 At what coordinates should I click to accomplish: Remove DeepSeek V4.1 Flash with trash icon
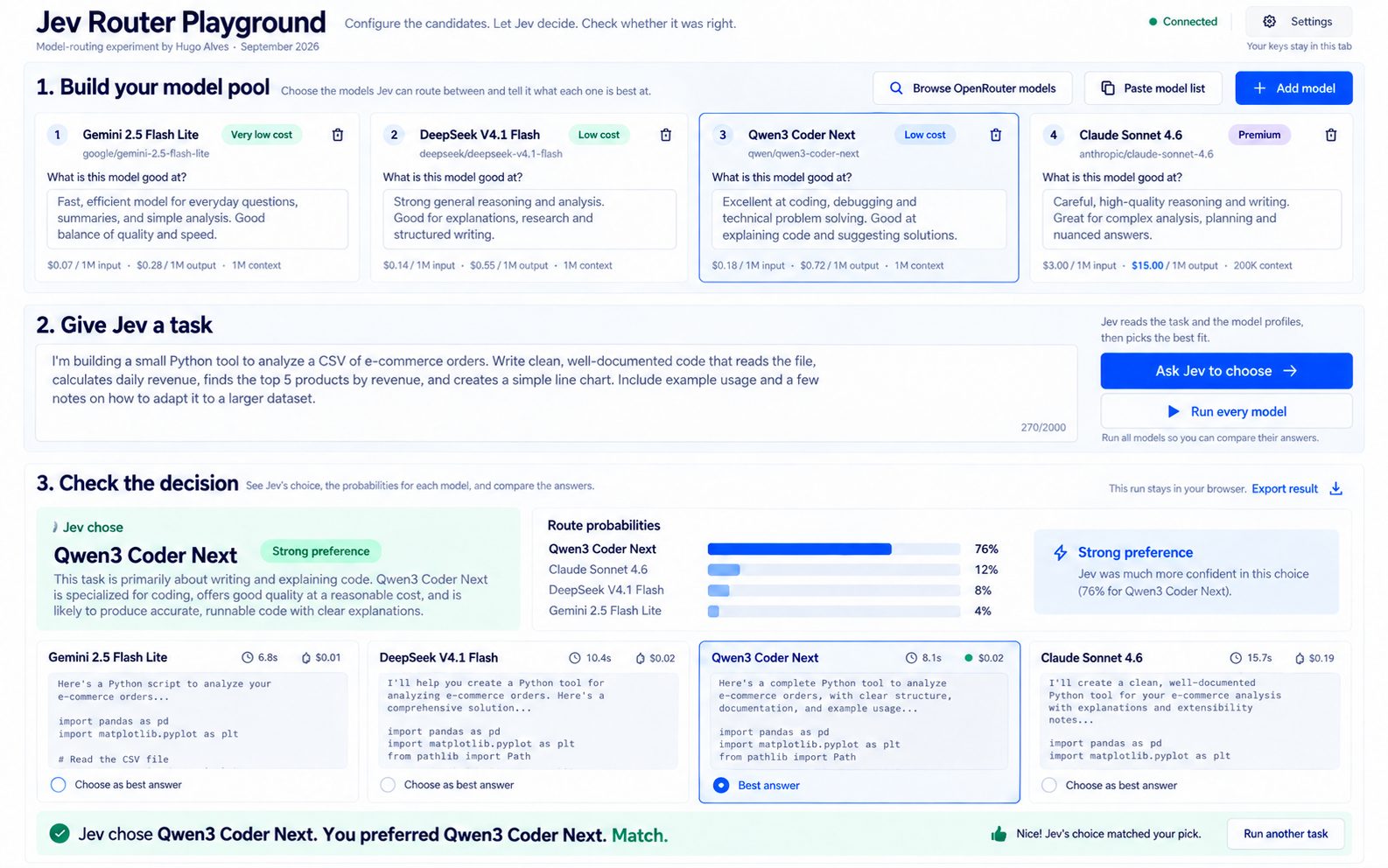click(666, 135)
